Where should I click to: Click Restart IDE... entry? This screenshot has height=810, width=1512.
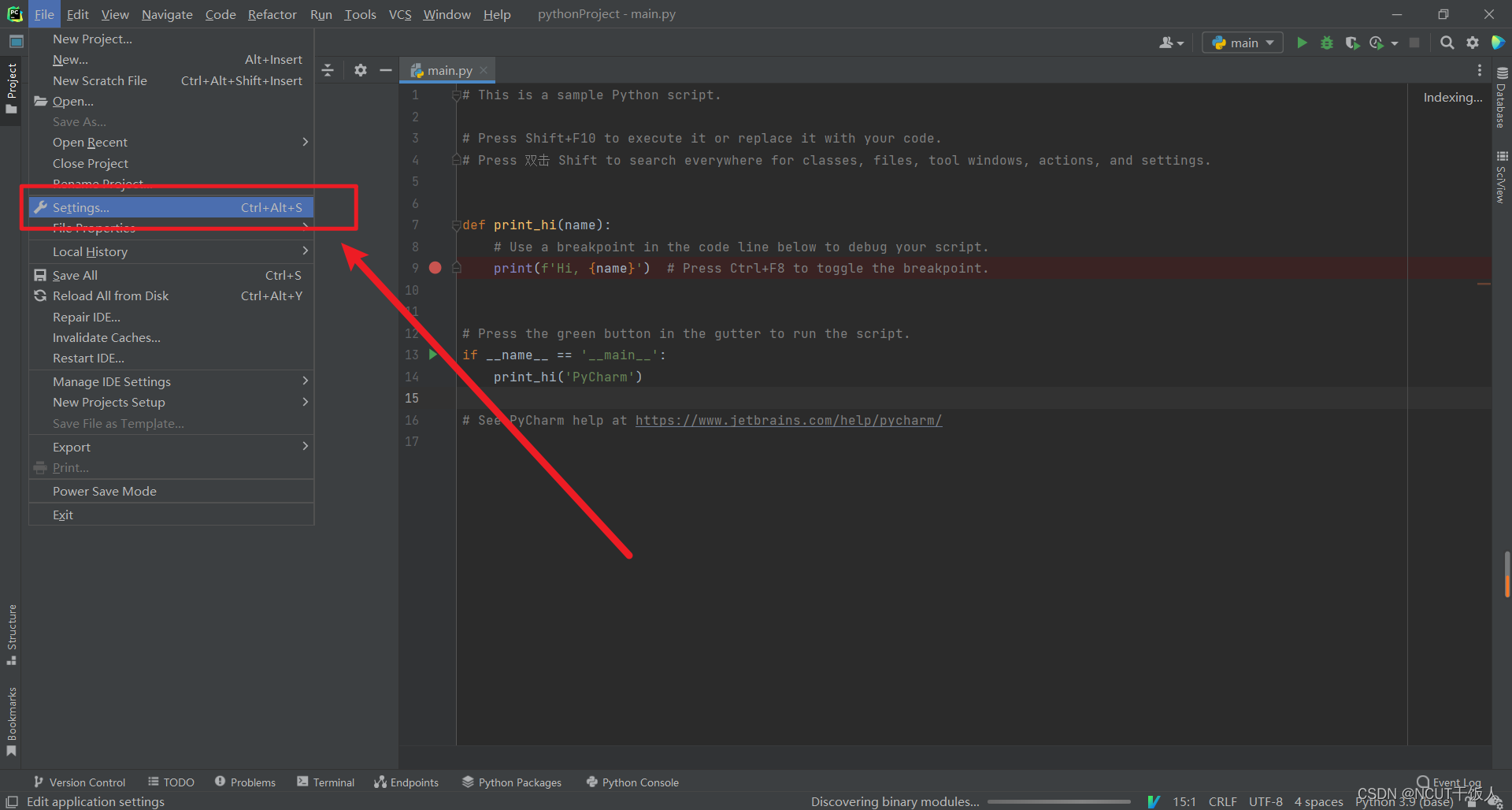click(172, 358)
